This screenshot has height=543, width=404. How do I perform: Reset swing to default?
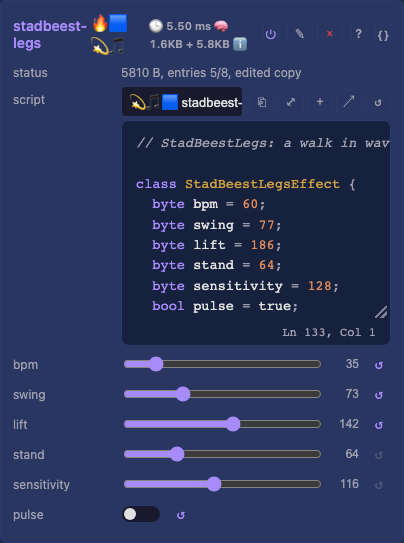coord(379,395)
